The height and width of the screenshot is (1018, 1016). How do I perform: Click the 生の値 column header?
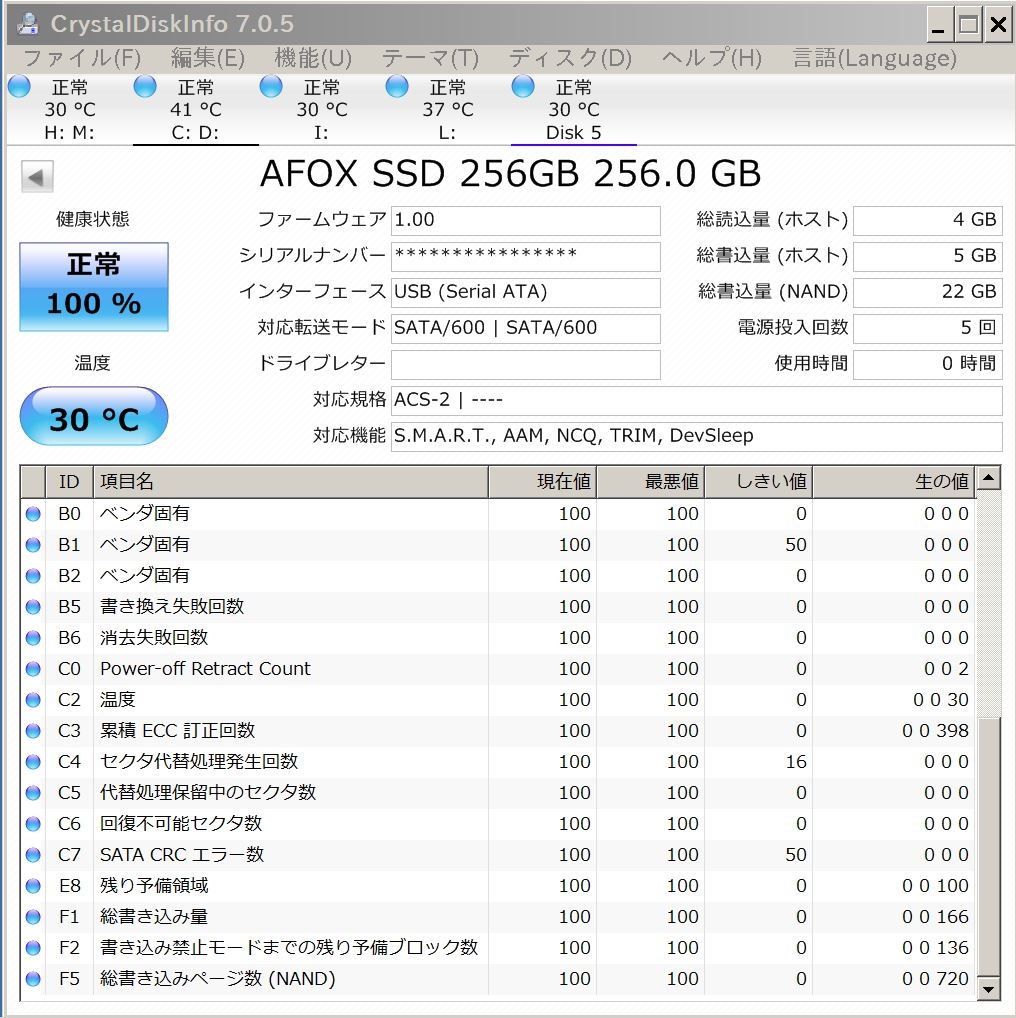point(893,482)
